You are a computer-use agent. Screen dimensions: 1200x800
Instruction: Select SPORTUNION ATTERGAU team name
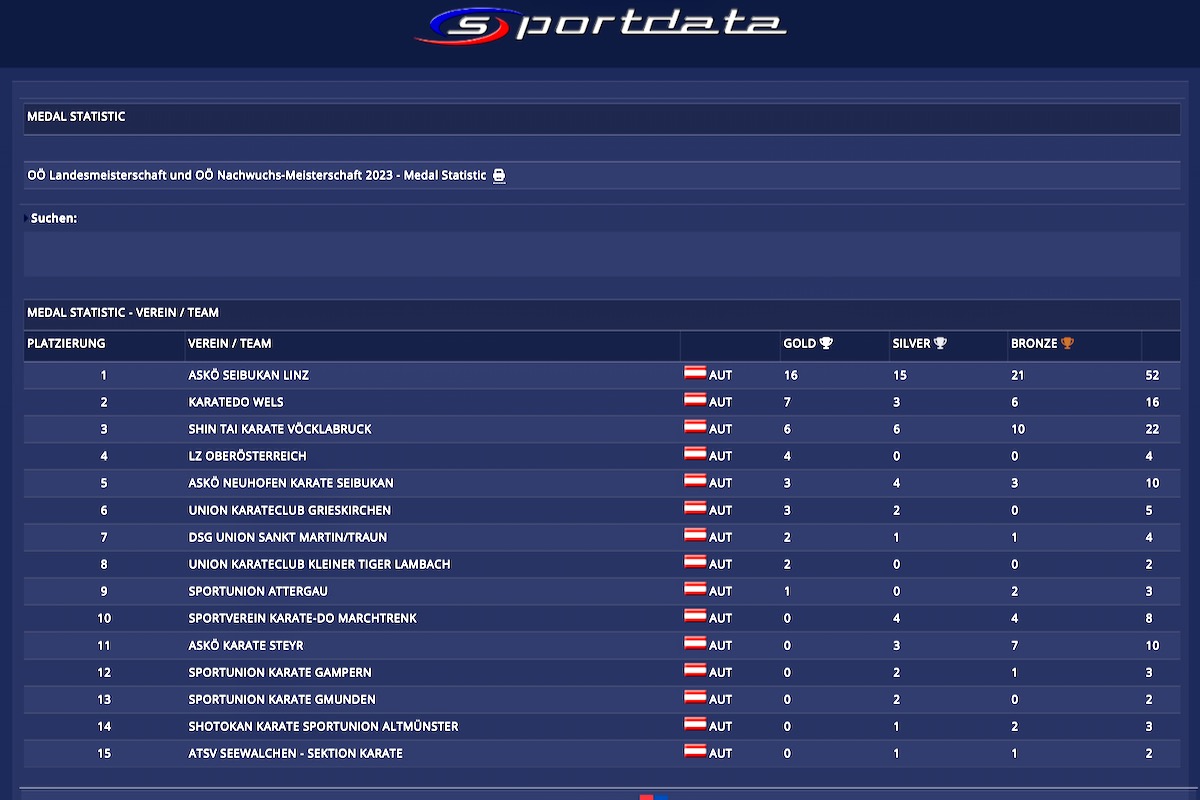click(258, 592)
